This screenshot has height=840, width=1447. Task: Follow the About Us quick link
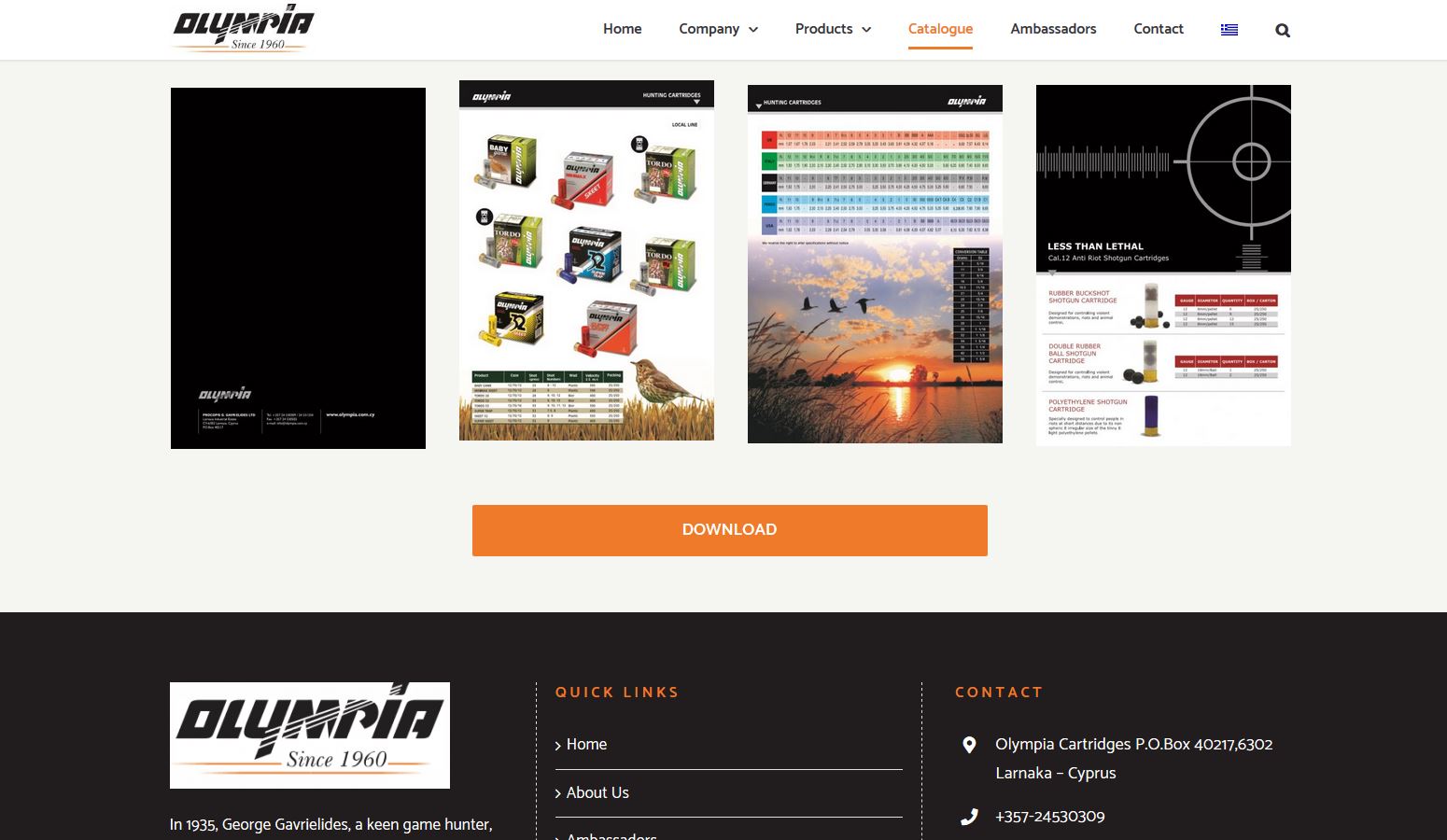click(x=597, y=792)
